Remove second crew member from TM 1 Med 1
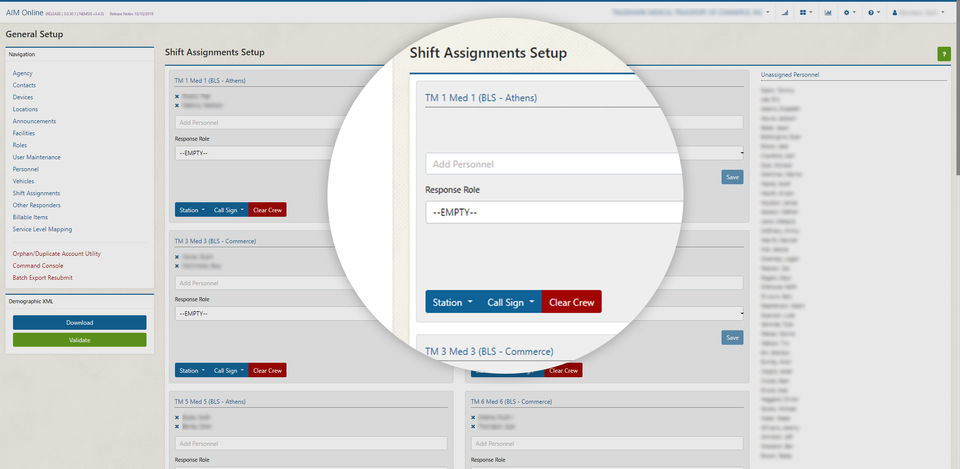960x469 pixels. pyautogui.click(x=177, y=105)
